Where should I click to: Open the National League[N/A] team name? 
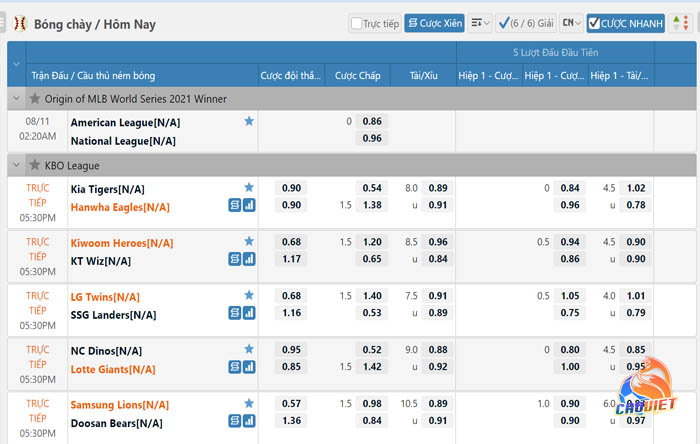123,141
